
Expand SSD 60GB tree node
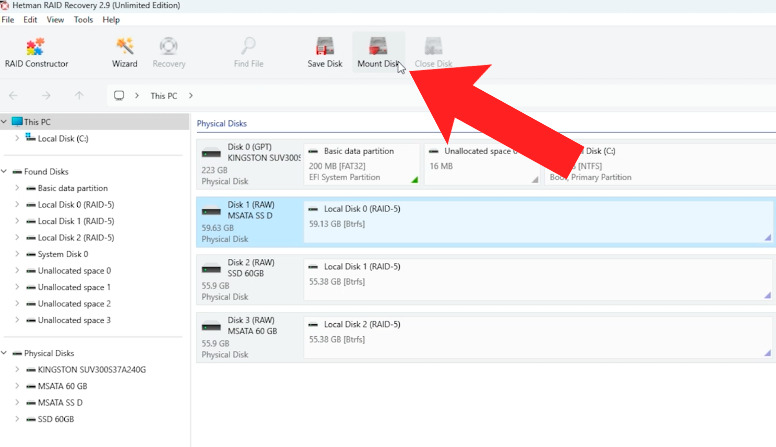coord(17,419)
